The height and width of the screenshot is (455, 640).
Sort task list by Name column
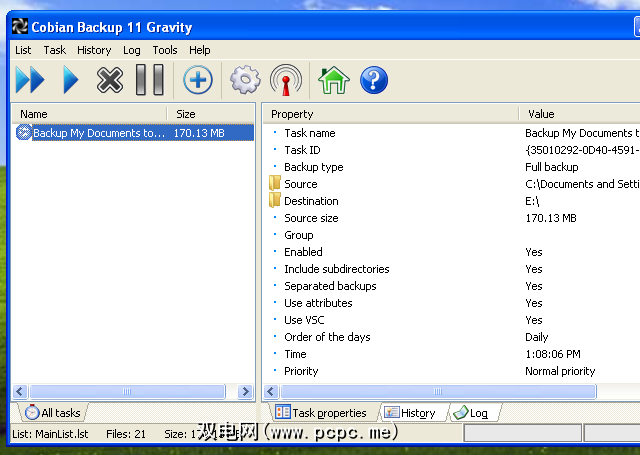[x=89, y=114]
